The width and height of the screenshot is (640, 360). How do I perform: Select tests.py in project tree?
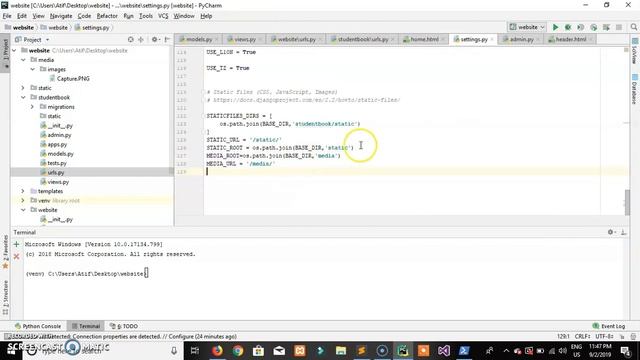point(53,163)
